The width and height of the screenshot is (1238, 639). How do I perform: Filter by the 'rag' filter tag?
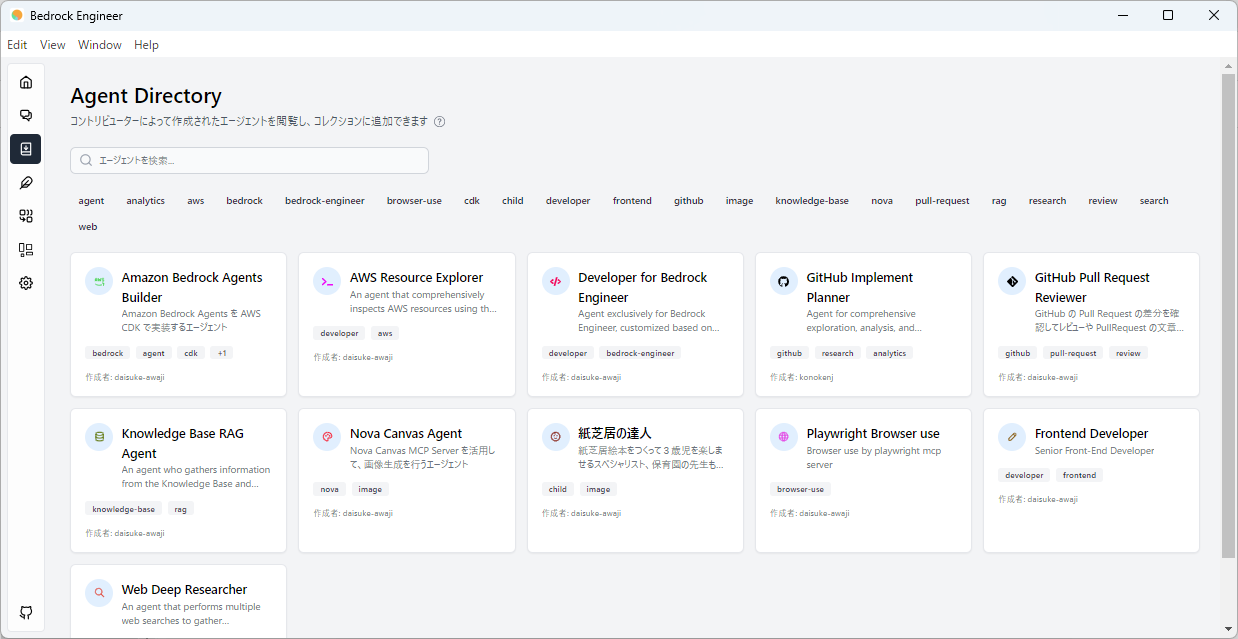coord(999,201)
